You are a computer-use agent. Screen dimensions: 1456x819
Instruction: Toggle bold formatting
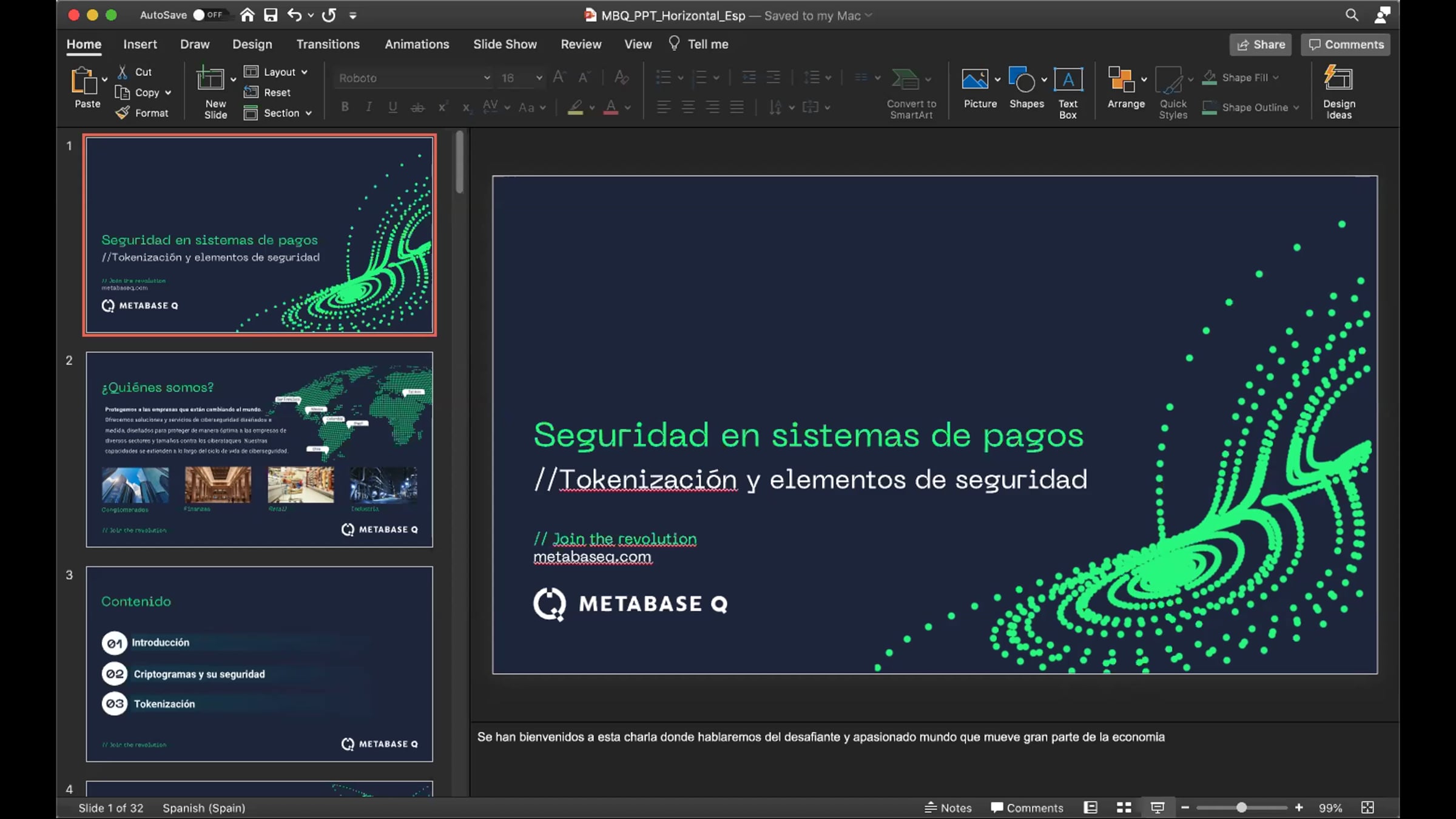click(345, 107)
